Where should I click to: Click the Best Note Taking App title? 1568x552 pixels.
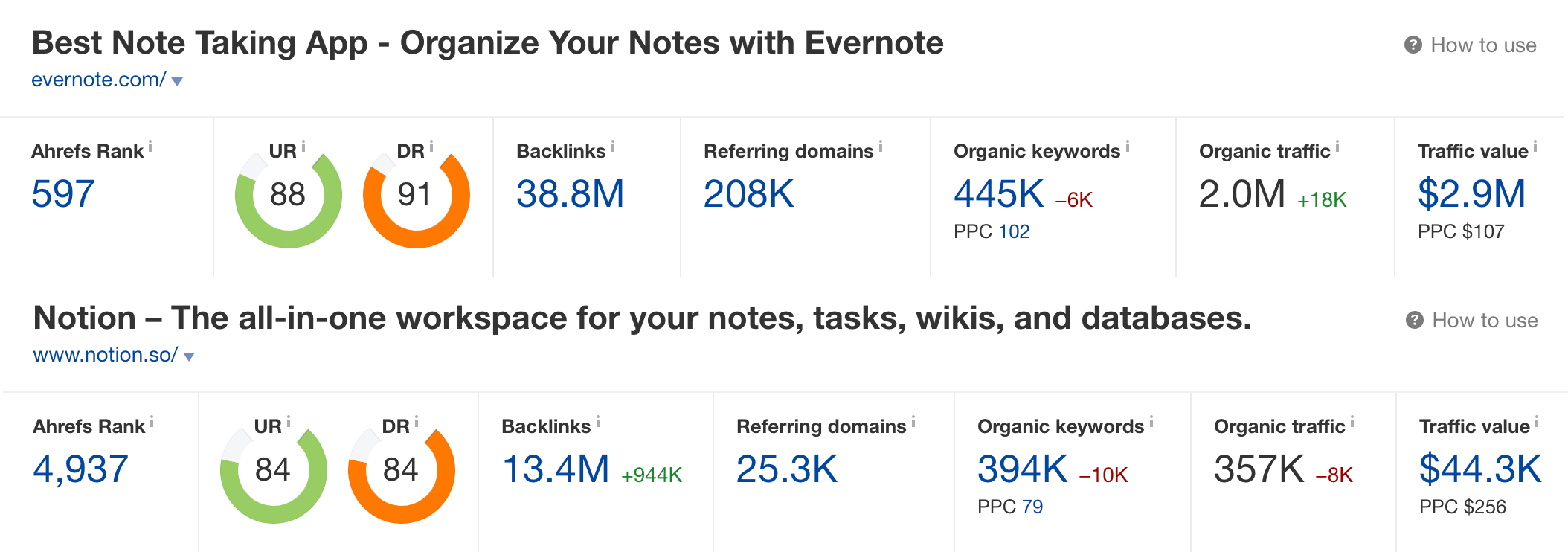pos(487,43)
